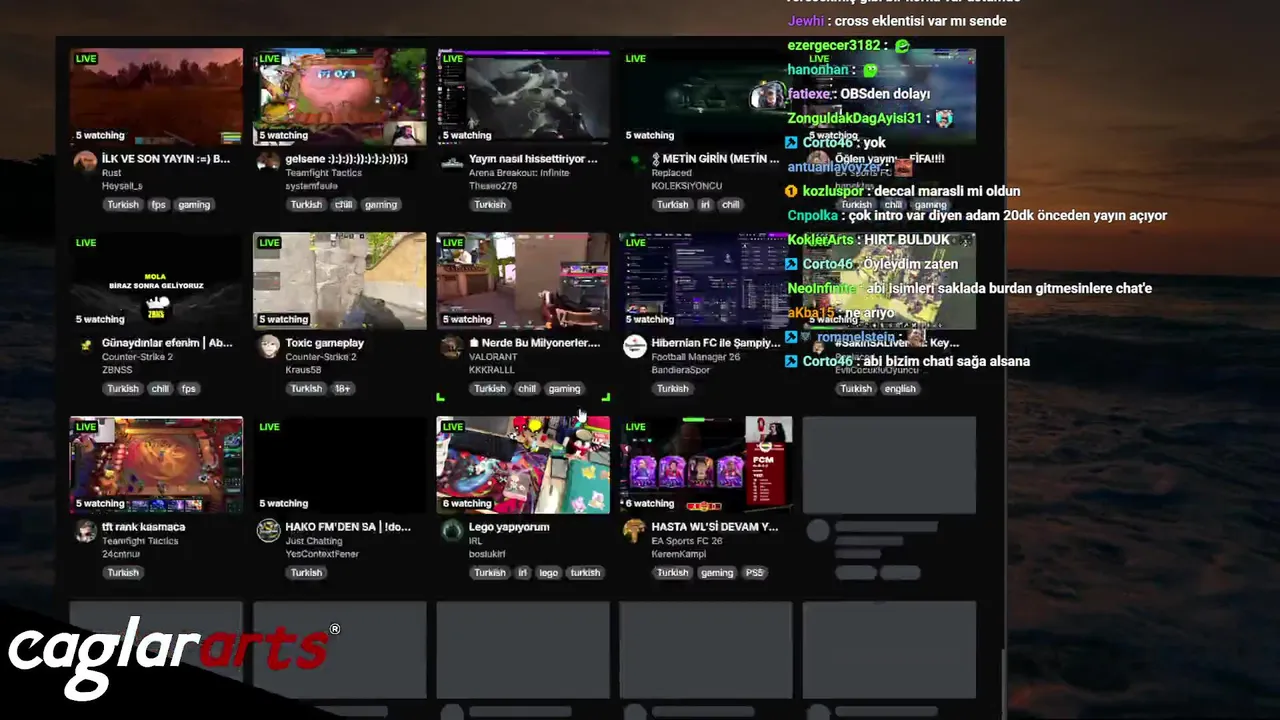Open the IRL category under Lego yapıyorum
Viewport: 1280px width, 720px height.
click(475, 541)
